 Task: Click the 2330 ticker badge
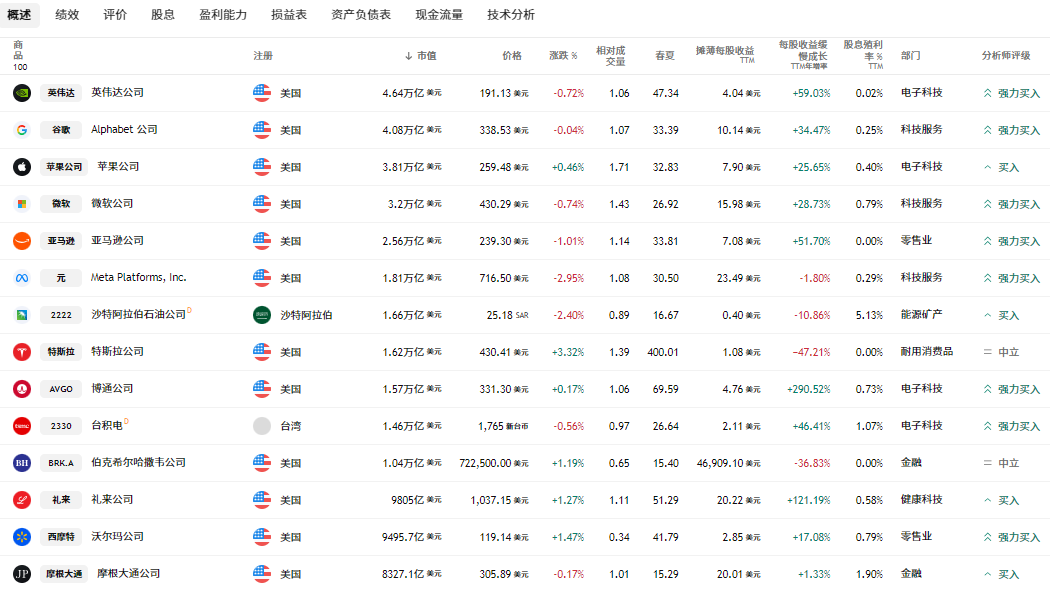pos(61,426)
